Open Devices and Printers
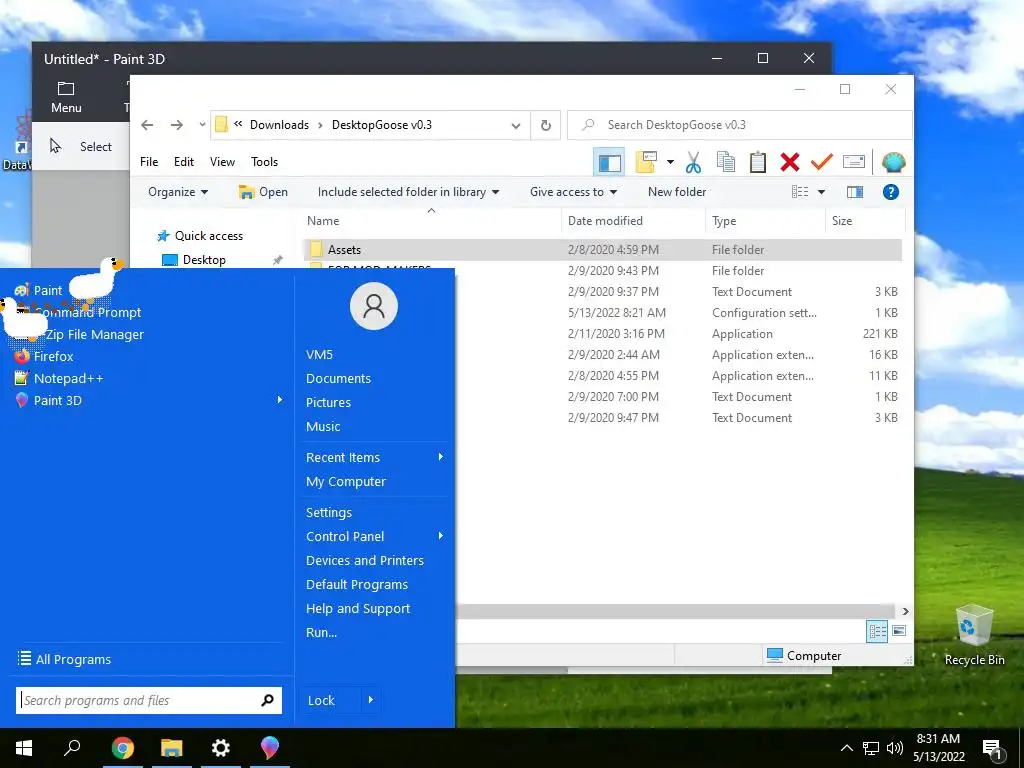This screenshot has height=768, width=1024. [364, 560]
